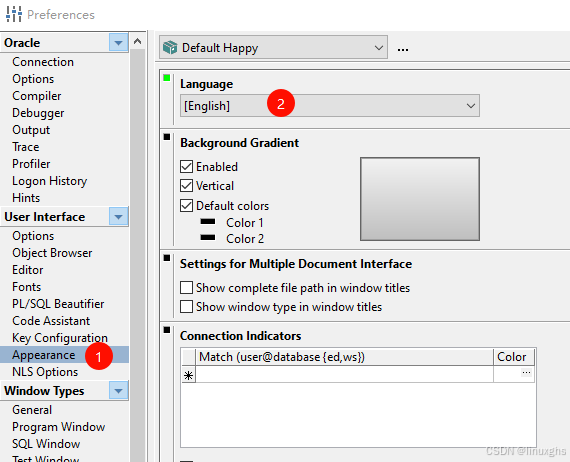Screen dimensions: 570x462
Task: Click the black marker beside Connection Indicators
Action: (x=167, y=330)
